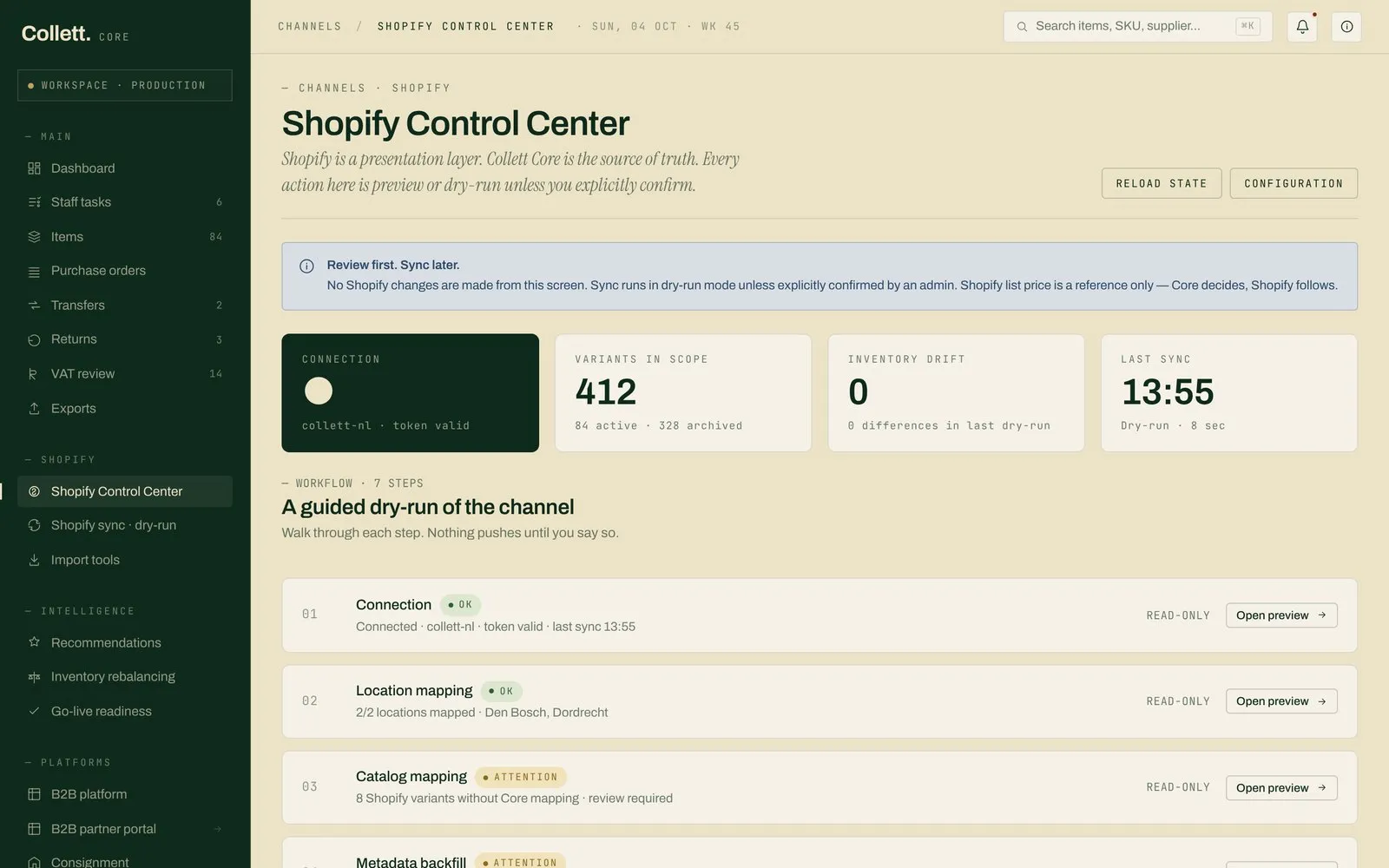The image size is (1389, 868).
Task: Focus the search items, SKU, supplier field
Action: point(1137,26)
